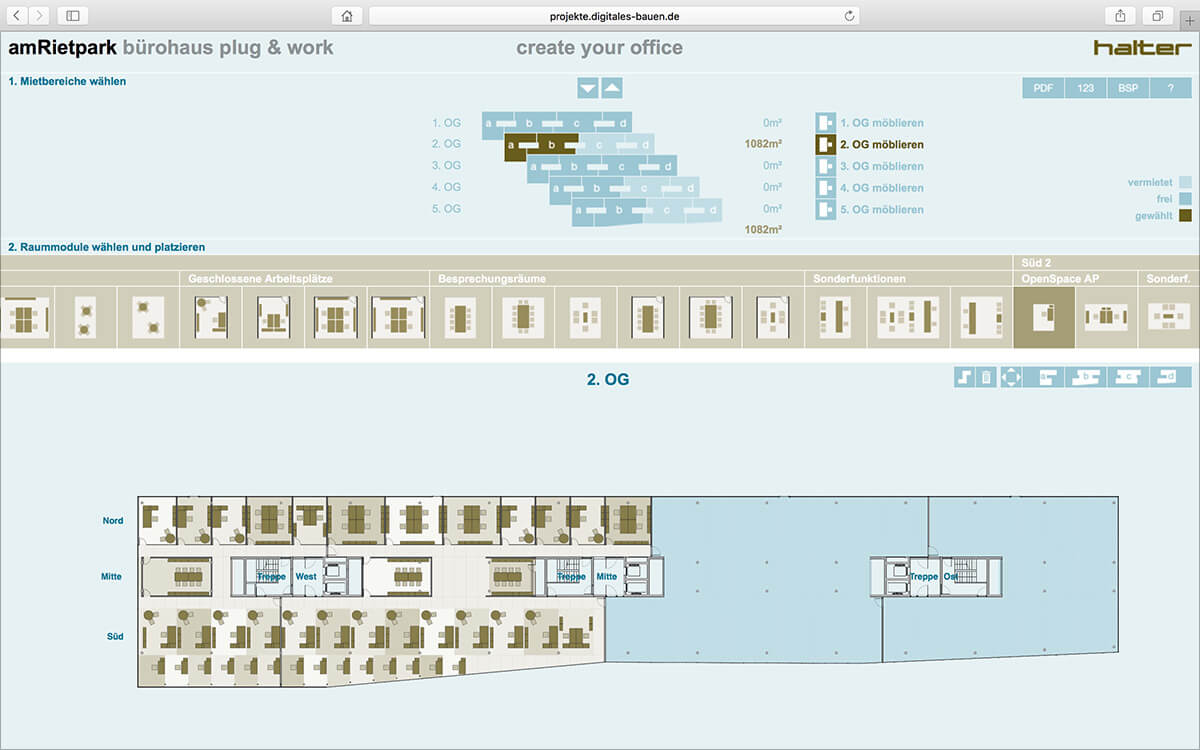
Task: Select zone 'd' icon in floor plan toolbar
Action: point(1168,377)
